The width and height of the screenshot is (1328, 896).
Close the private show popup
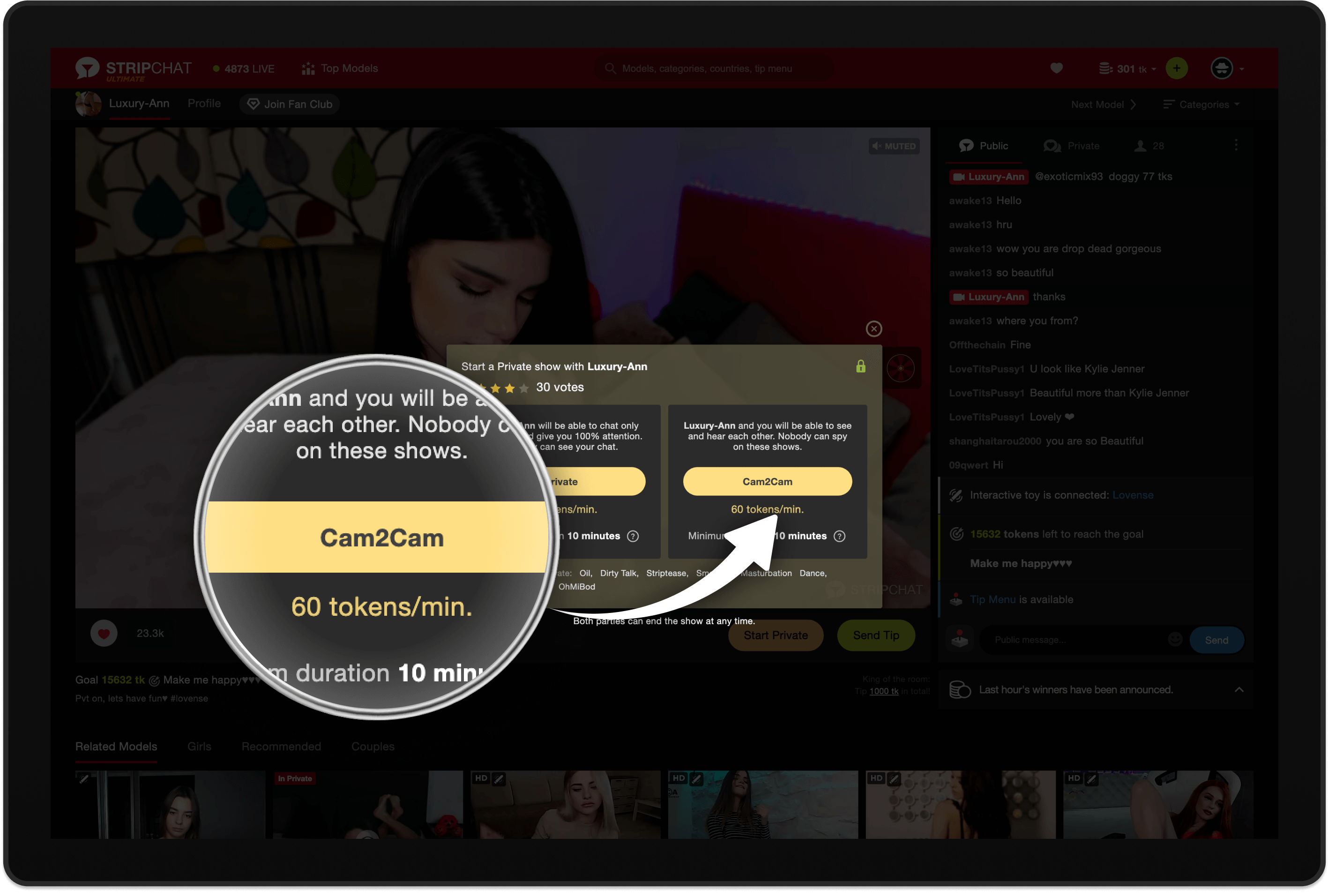click(x=873, y=329)
